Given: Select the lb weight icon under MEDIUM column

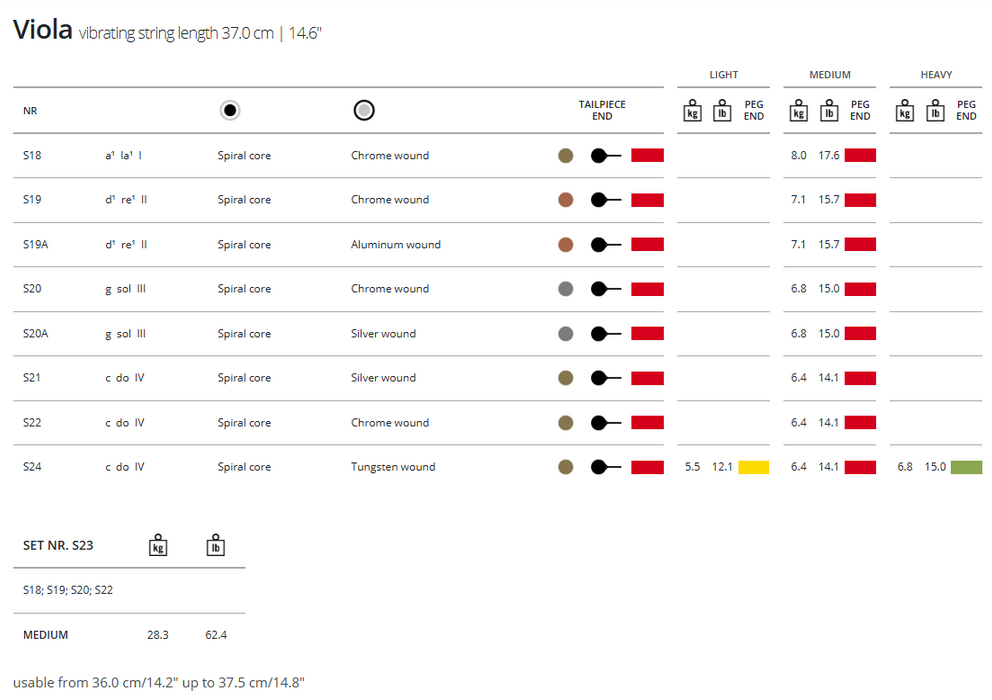Looking at the screenshot, I should click(829, 110).
